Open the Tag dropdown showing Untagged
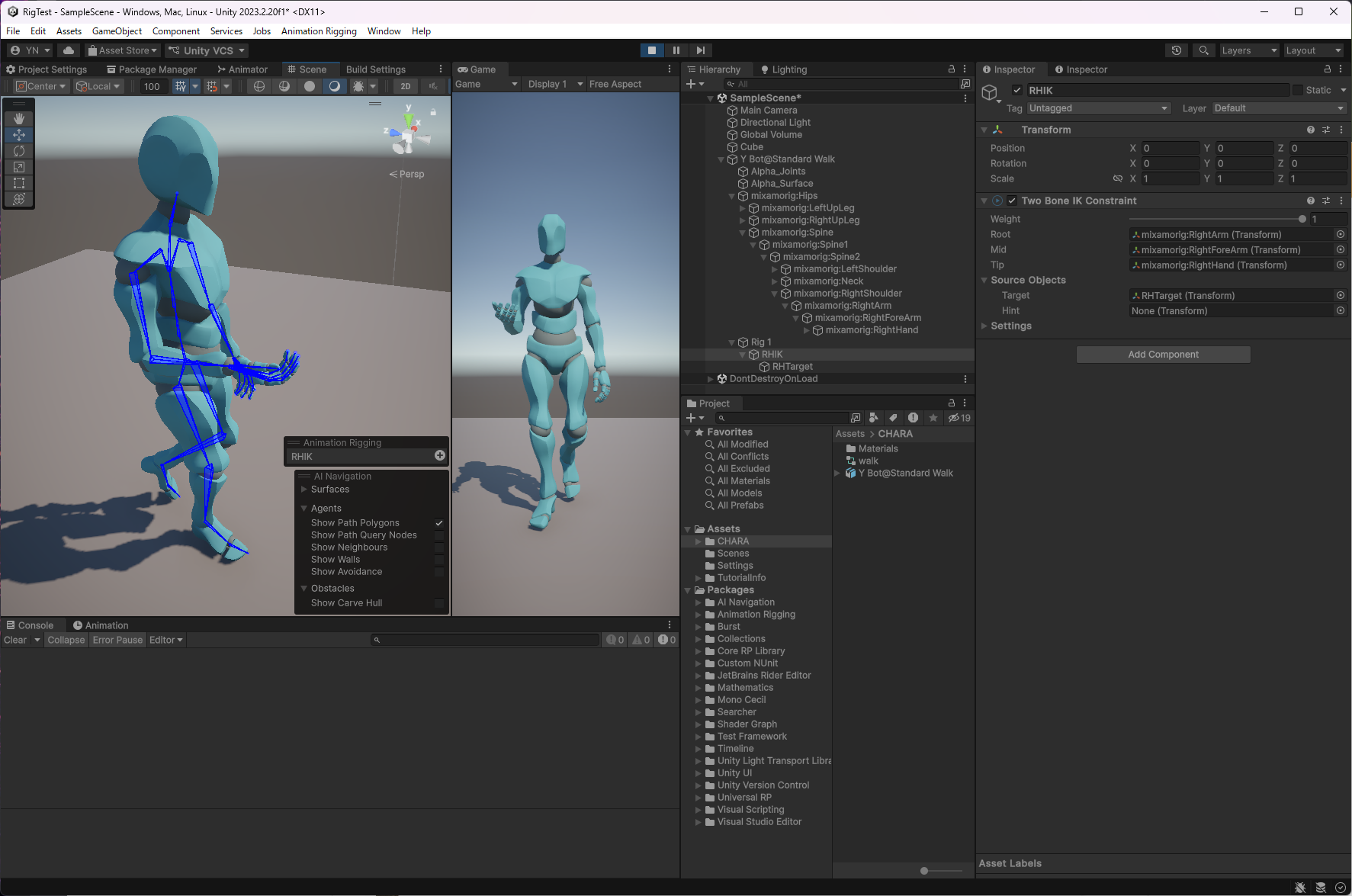This screenshot has height=896, width=1352. click(x=1097, y=108)
